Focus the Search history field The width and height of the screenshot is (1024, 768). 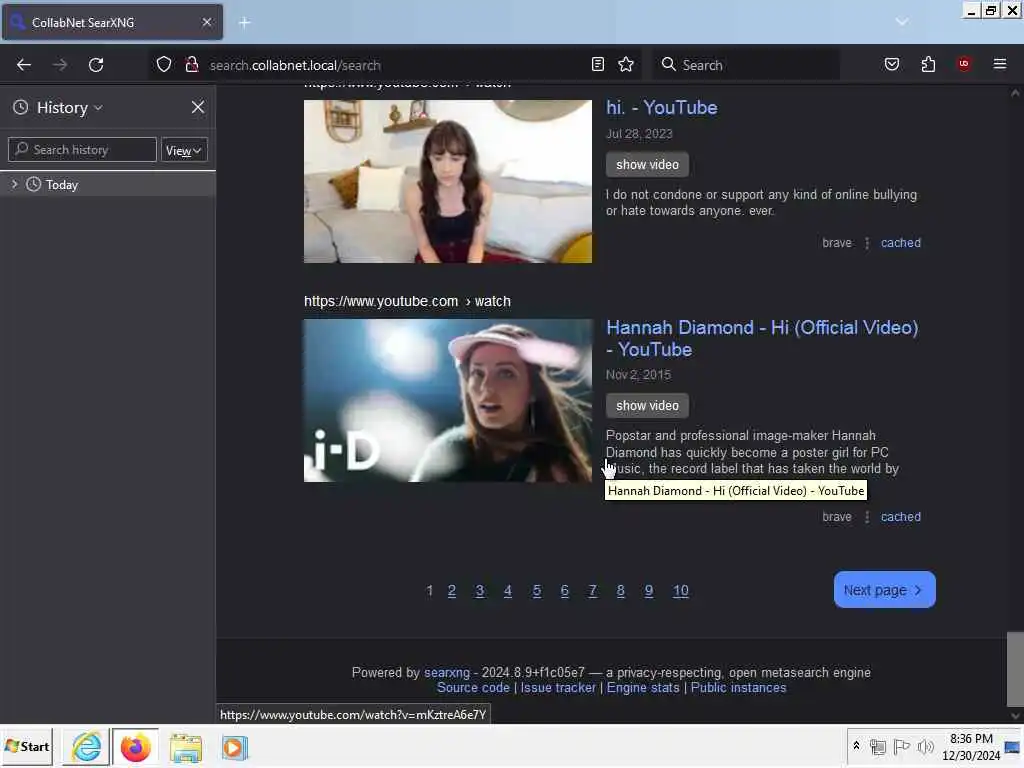coord(82,150)
